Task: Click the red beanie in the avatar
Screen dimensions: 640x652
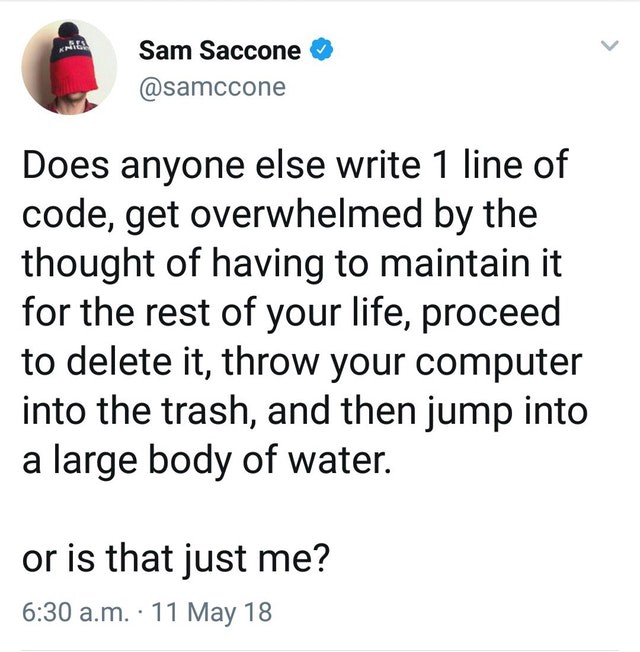Action: [x=71, y=55]
